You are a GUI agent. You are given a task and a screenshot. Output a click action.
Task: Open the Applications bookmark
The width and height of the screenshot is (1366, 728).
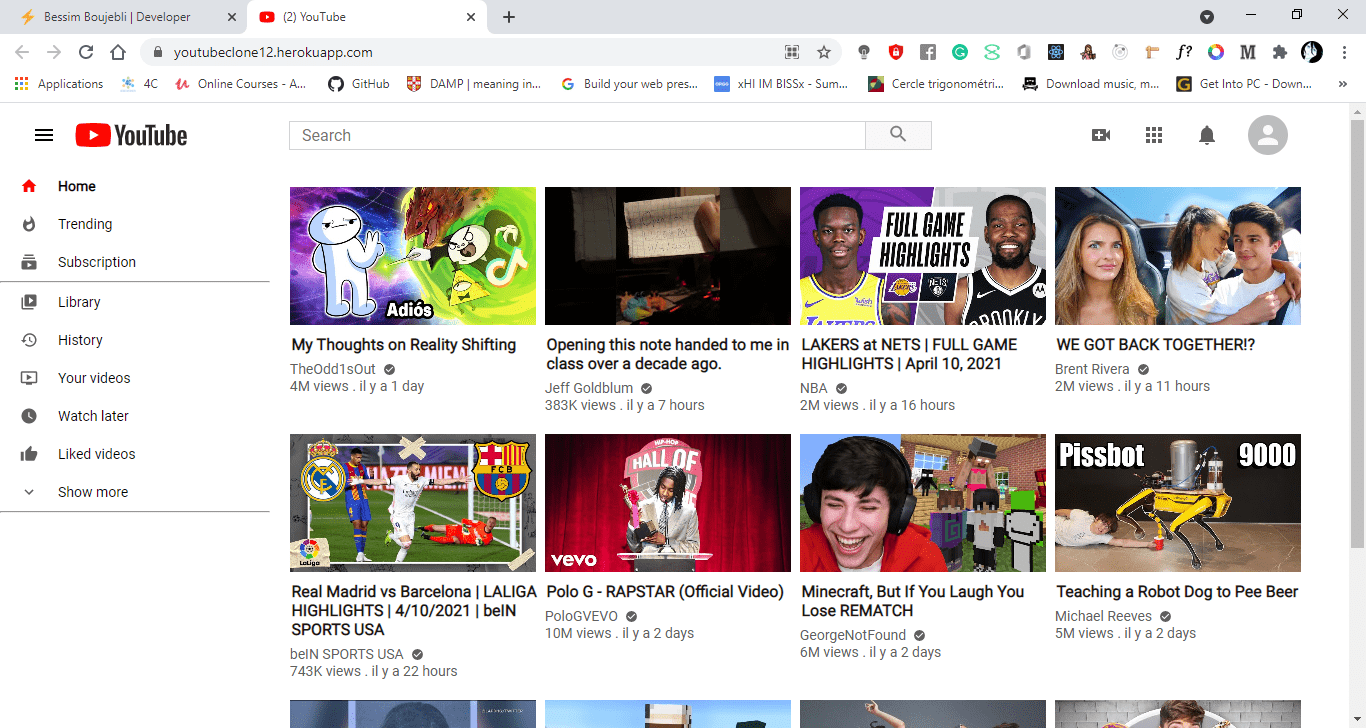point(59,84)
